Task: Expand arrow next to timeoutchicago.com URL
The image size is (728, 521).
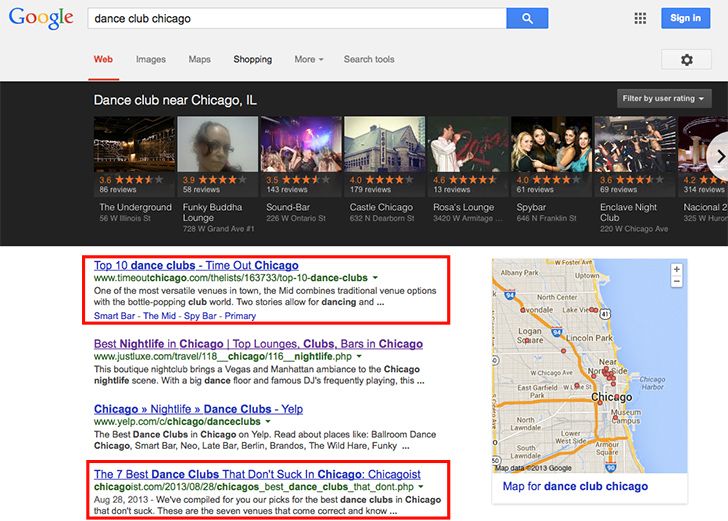Action: coord(375,278)
